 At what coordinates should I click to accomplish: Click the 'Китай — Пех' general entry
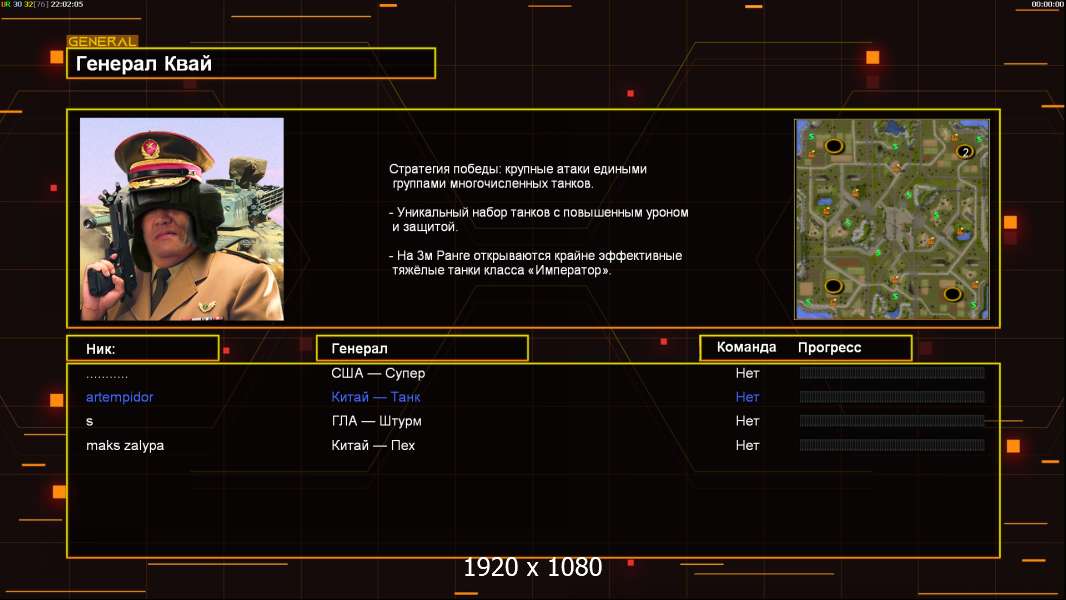373,445
